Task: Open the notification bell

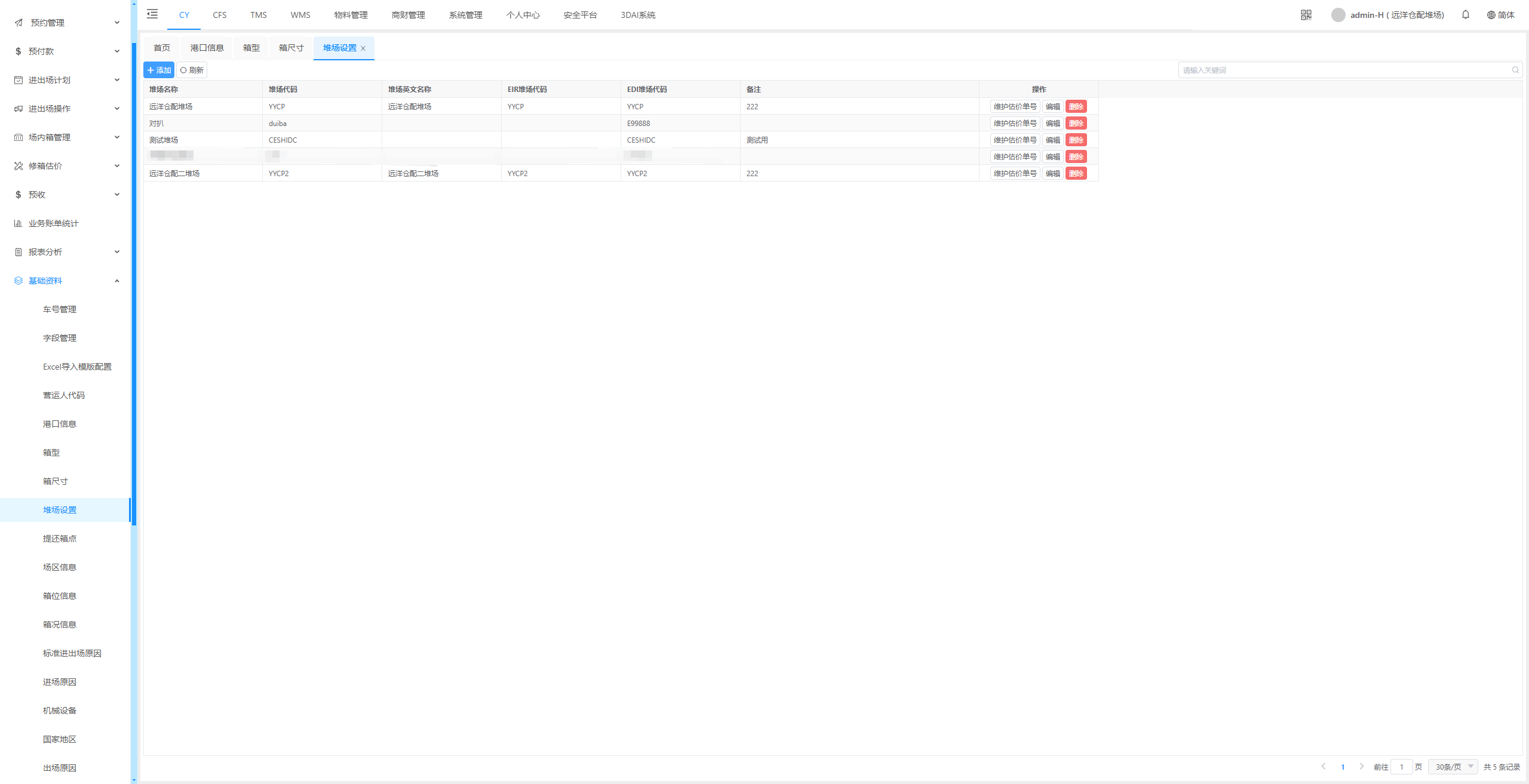Action: coord(1465,15)
